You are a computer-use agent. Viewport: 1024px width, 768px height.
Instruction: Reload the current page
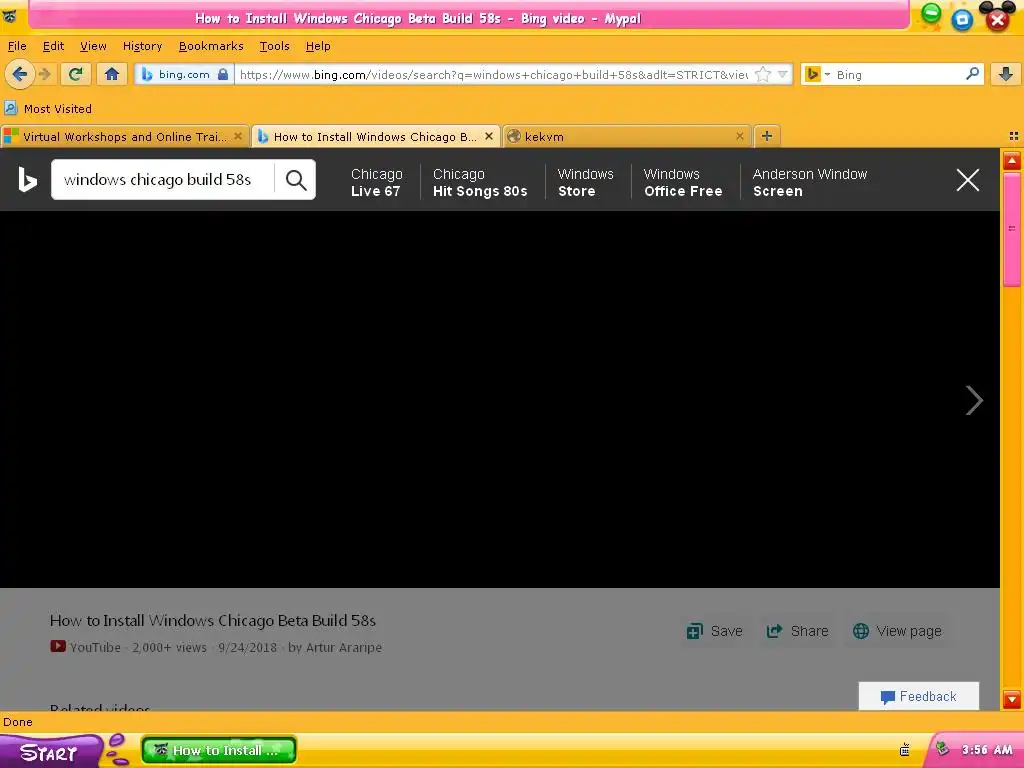[x=76, y=74]
